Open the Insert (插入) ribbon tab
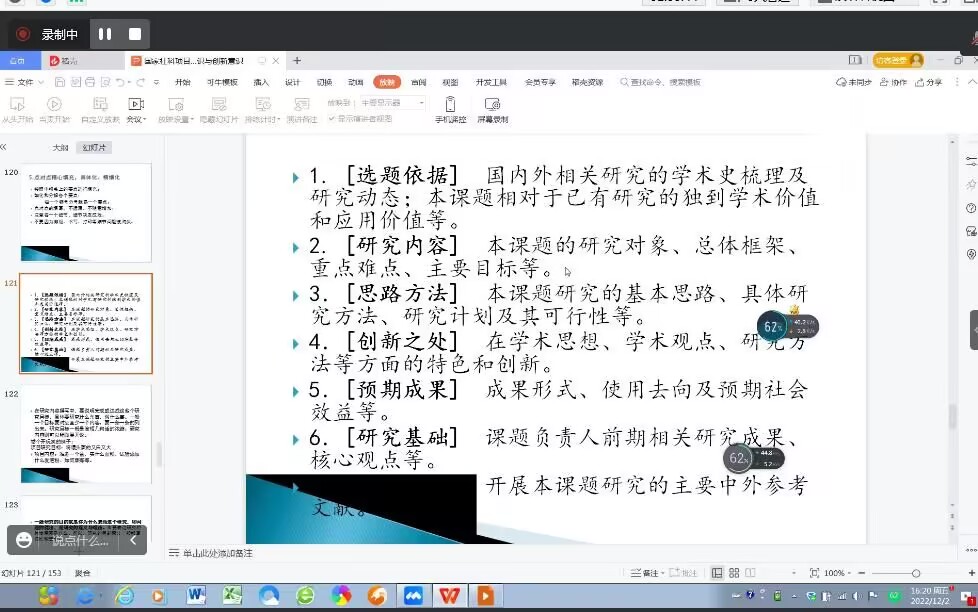Screen dimensions: 978x612 click(x=261, y=82)
